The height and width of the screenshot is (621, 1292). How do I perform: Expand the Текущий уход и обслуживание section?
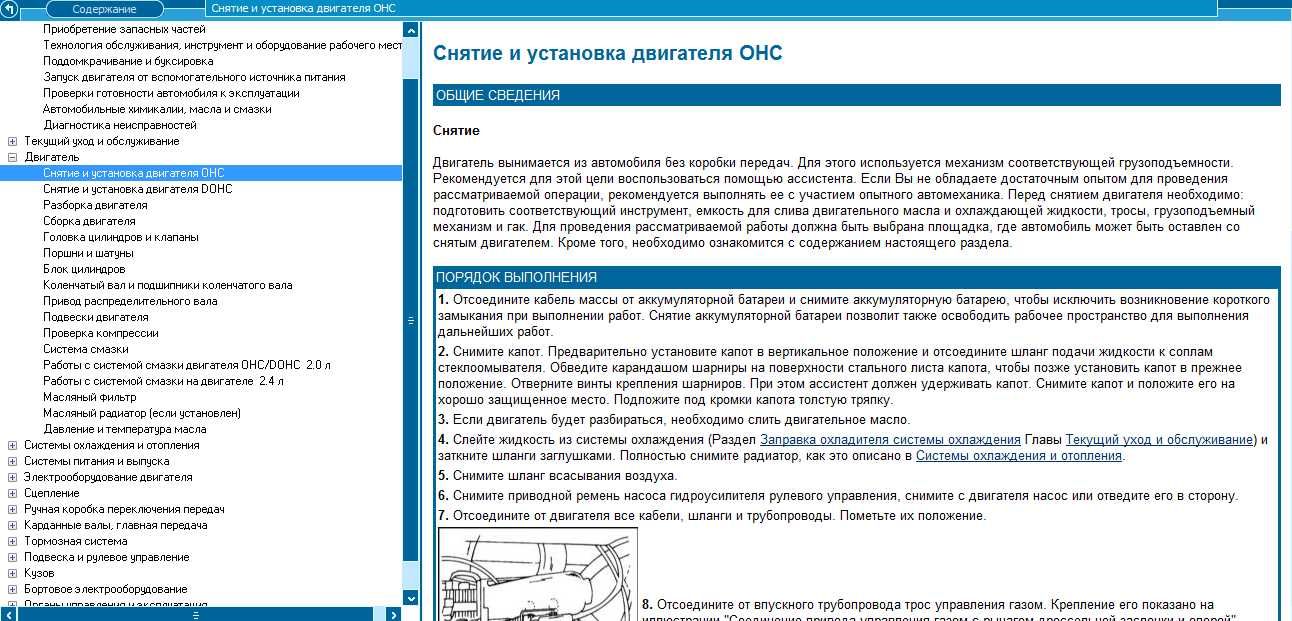(12, 141)
